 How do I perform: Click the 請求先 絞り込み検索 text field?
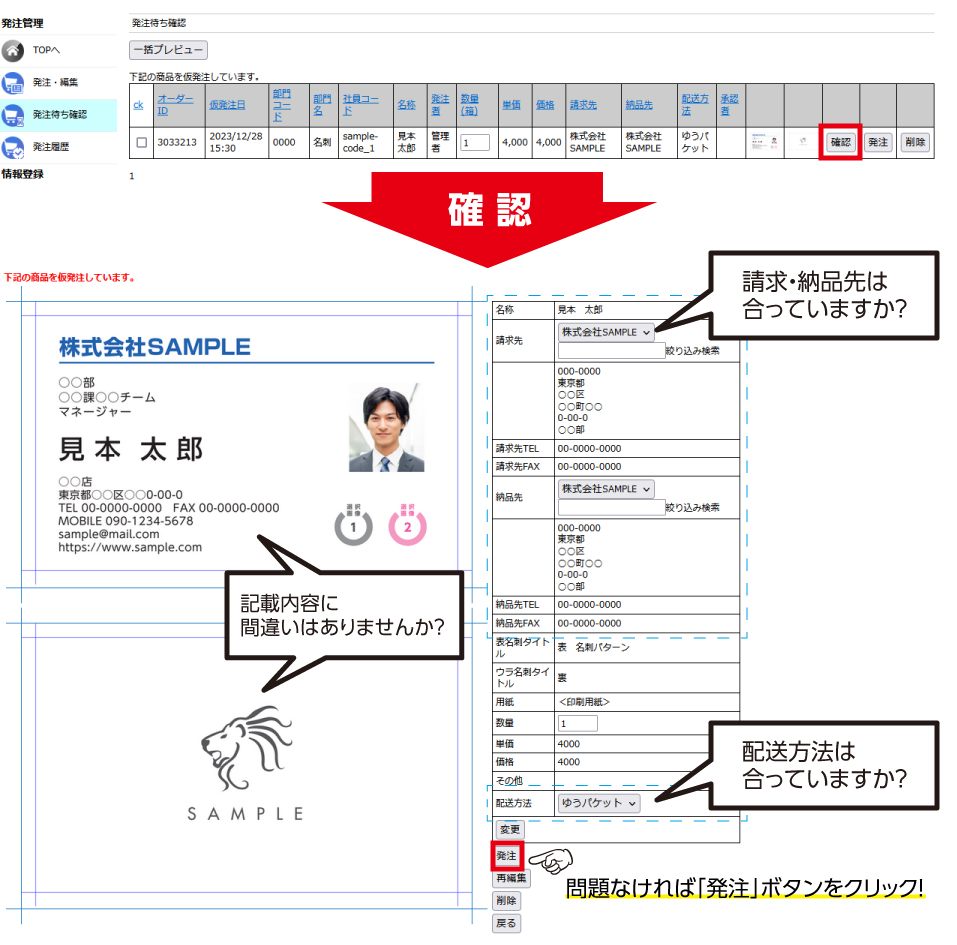click(611, 351)
